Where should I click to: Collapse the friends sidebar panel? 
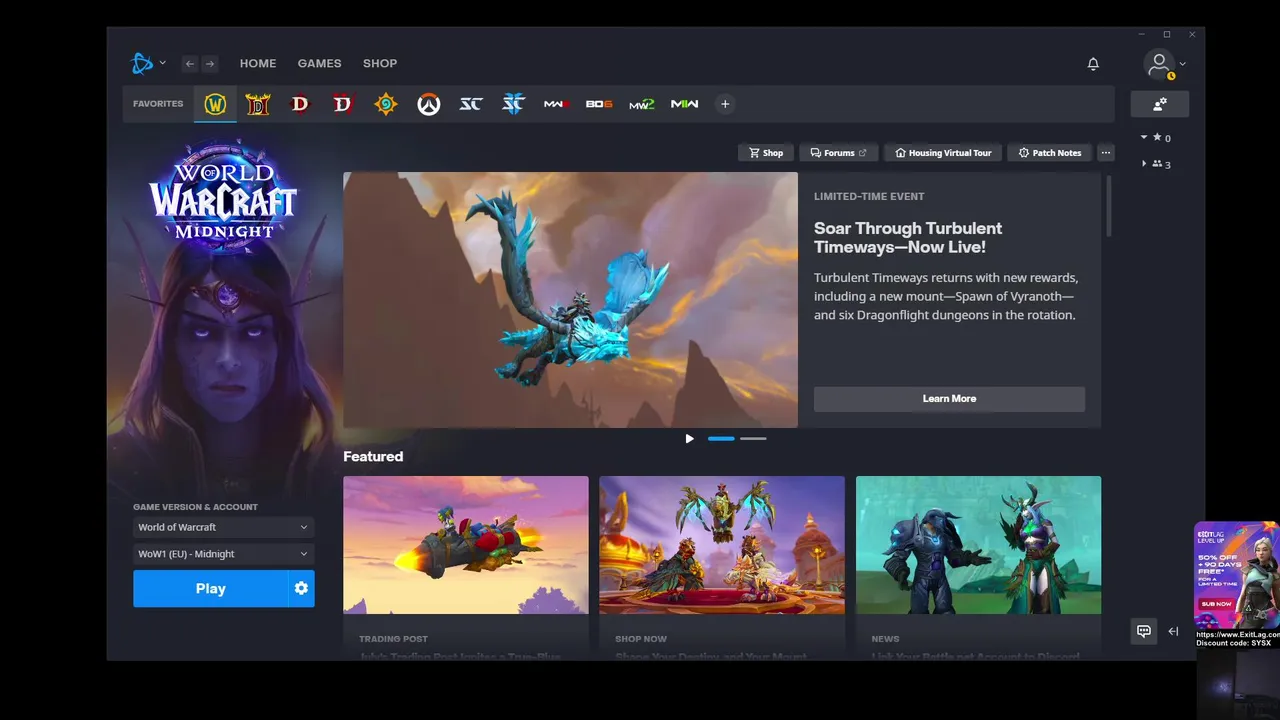[1173, 631]
